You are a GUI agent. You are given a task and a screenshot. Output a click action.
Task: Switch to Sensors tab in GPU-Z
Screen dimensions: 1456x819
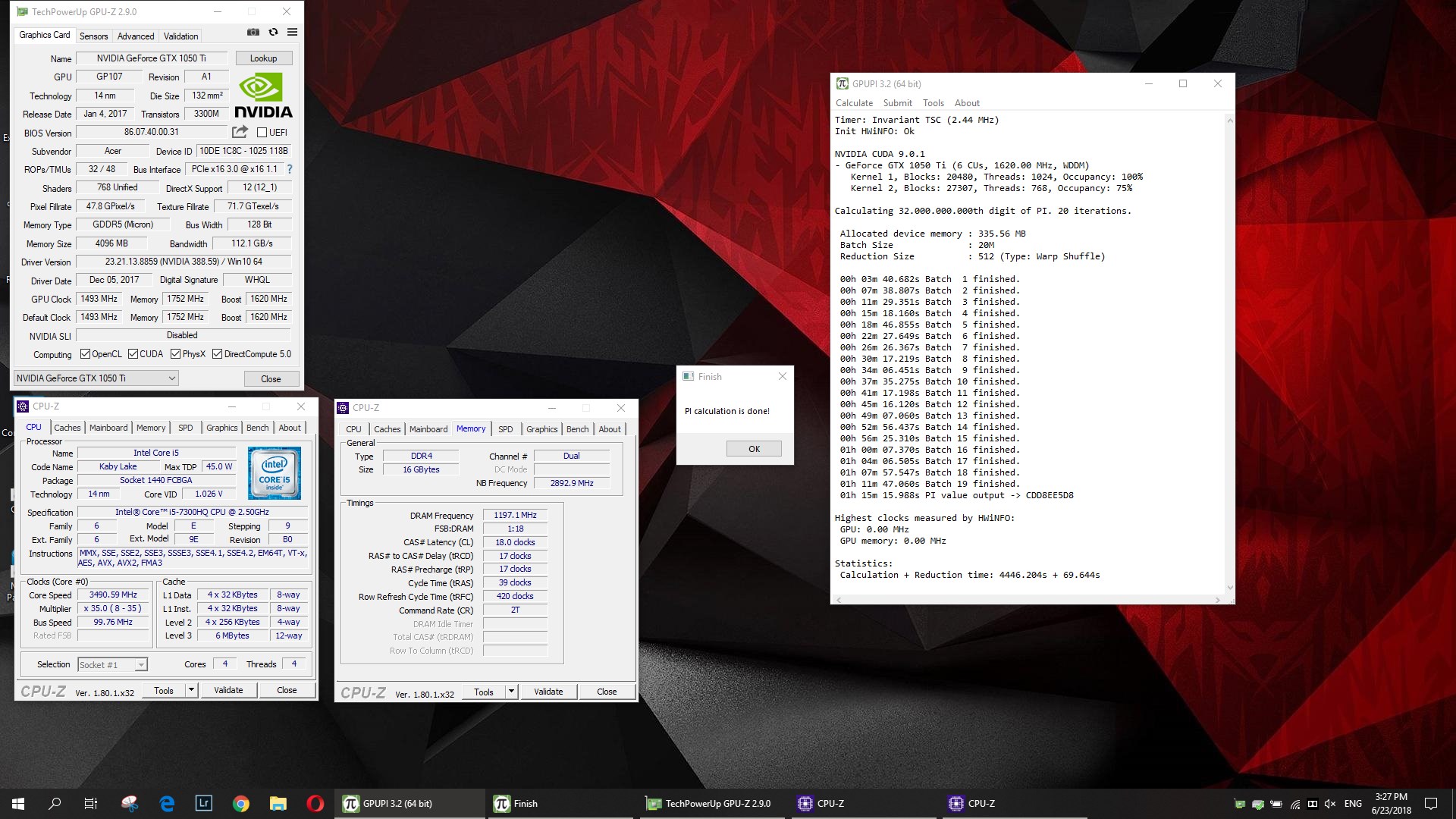coord(93,36)
